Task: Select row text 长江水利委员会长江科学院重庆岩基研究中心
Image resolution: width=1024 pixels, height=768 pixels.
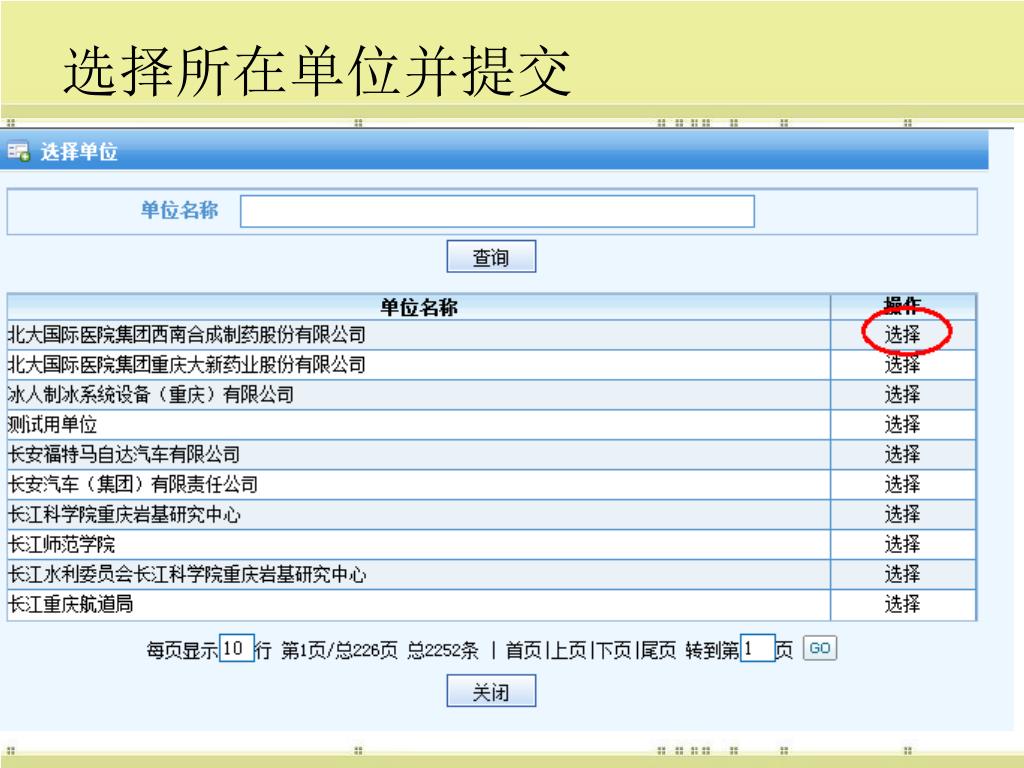Action: point(187,574)
